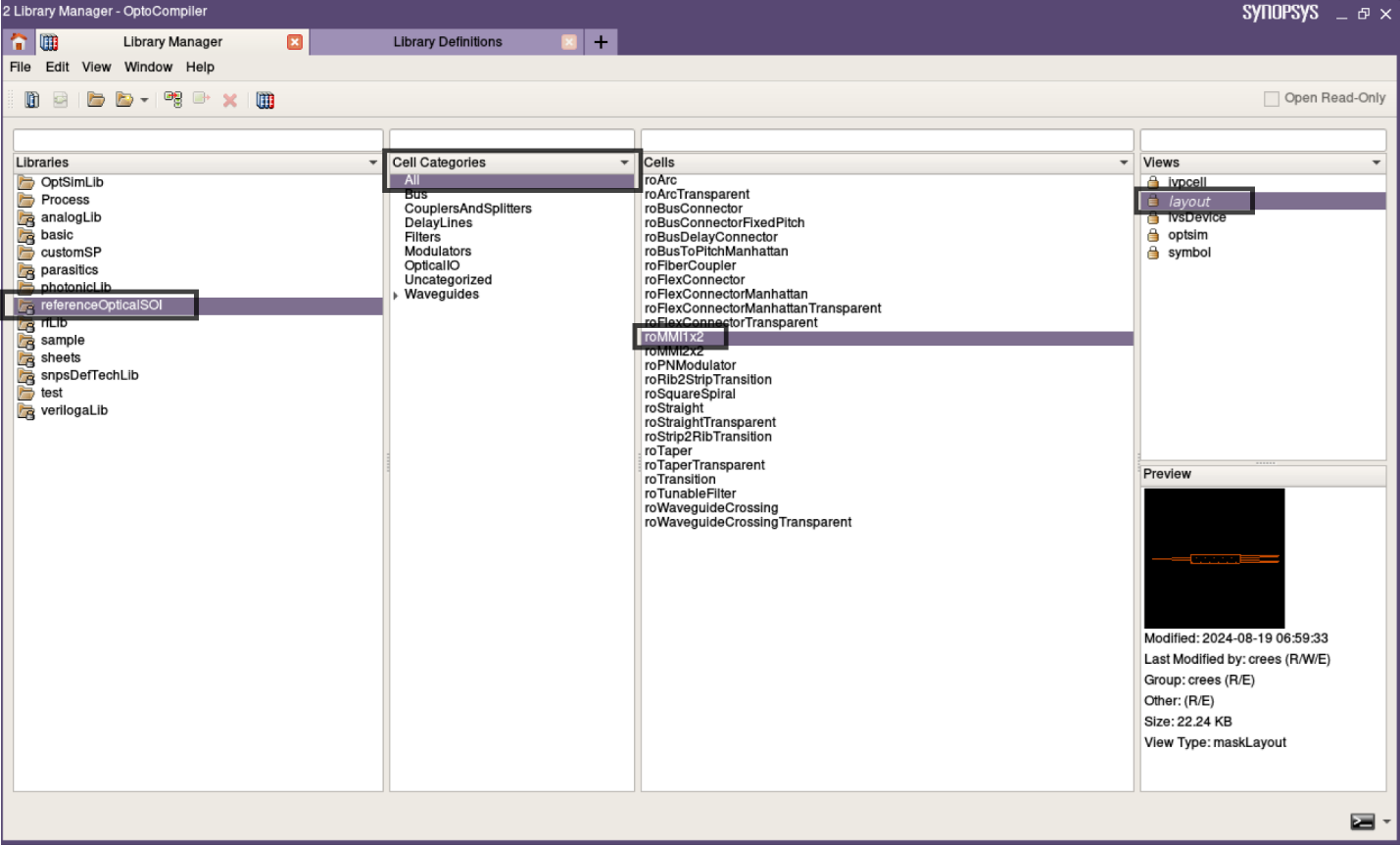The width and height of the screenshot is (1400, 845).
Task: Select the parasitics library folder icon
Action: (x=26, y=270)
